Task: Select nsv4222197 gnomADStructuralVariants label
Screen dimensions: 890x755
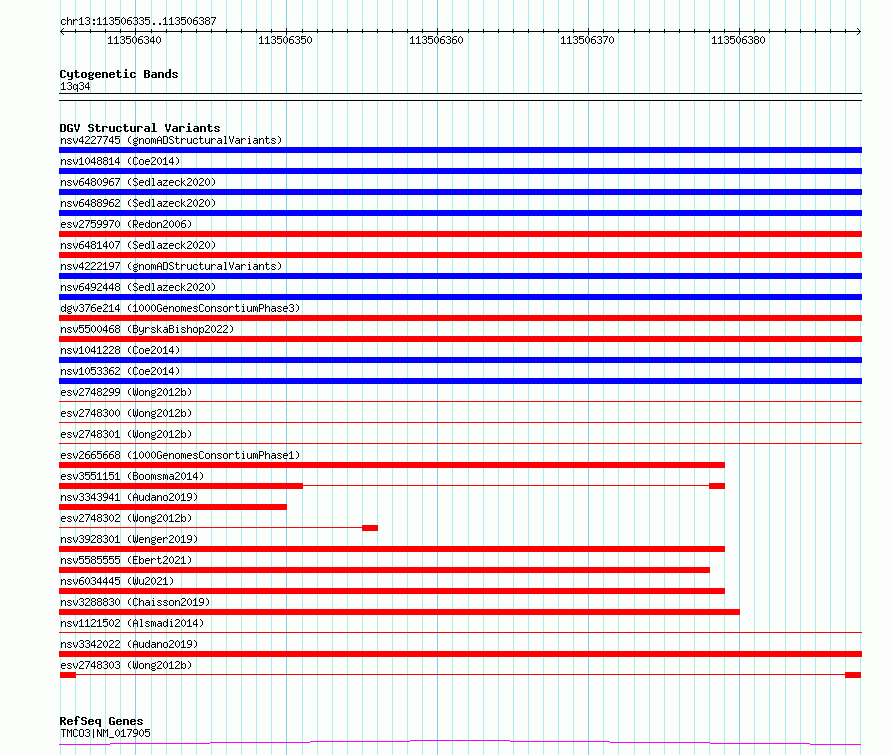Action: click(171, 266)
